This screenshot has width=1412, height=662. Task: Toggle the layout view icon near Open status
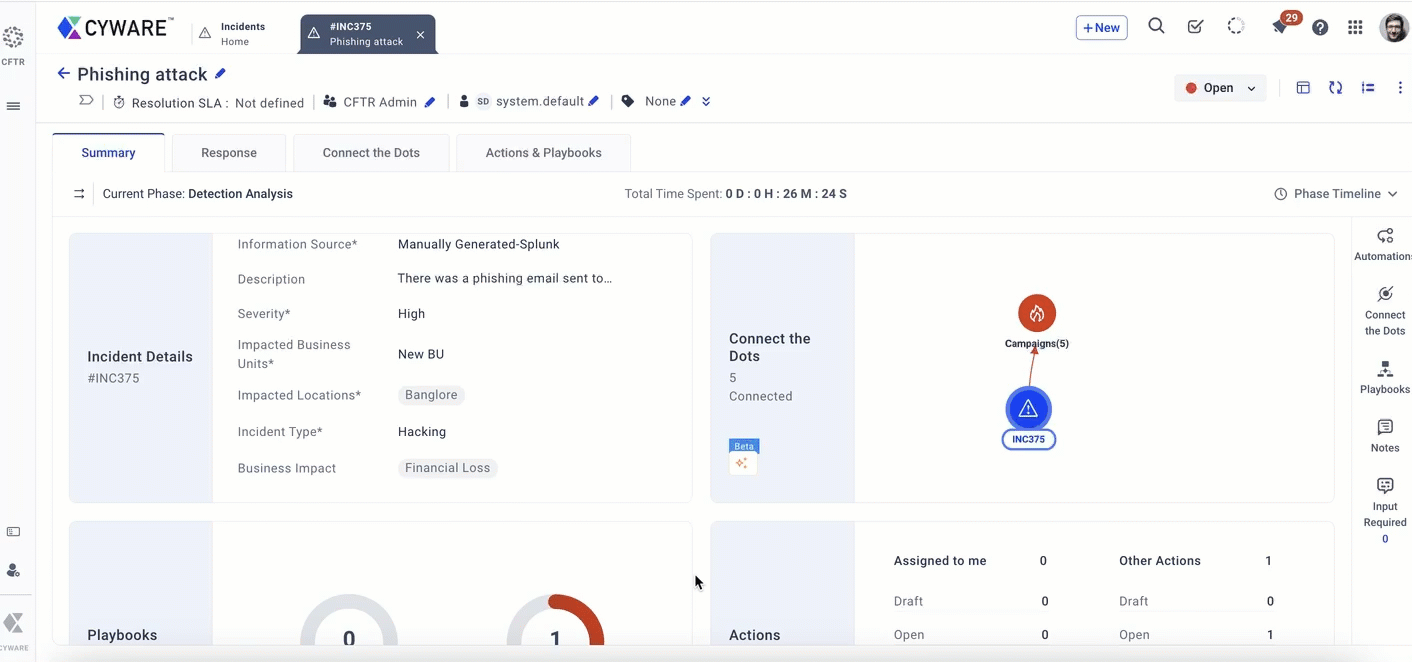coord(1303,88)
